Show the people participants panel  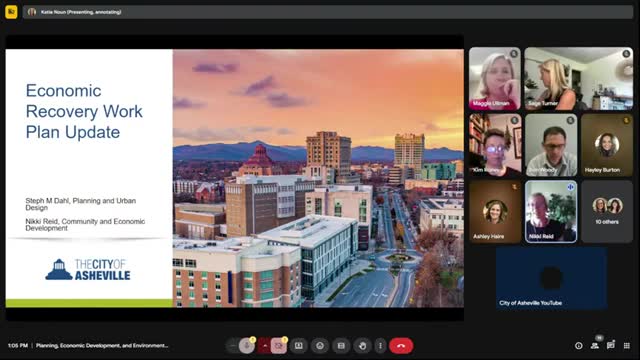pyautogui.click(x=595, y=346)
